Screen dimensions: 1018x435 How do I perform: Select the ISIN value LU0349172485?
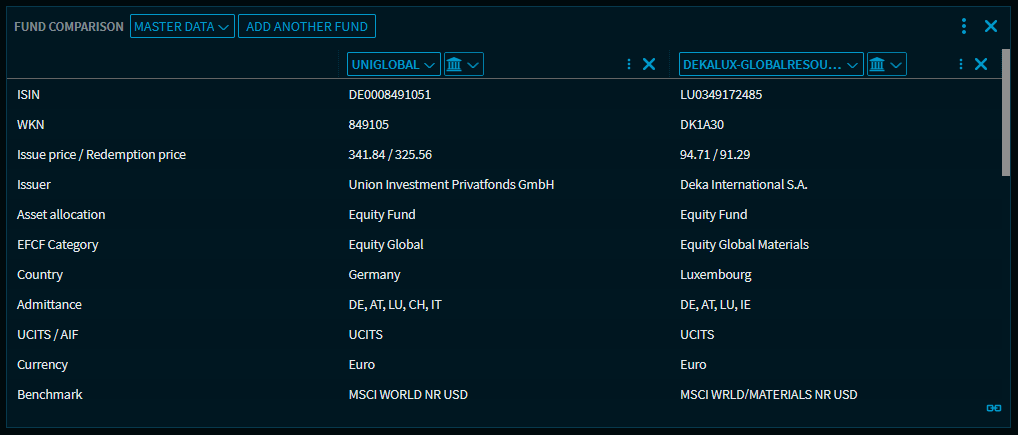[x=721, y=95]
